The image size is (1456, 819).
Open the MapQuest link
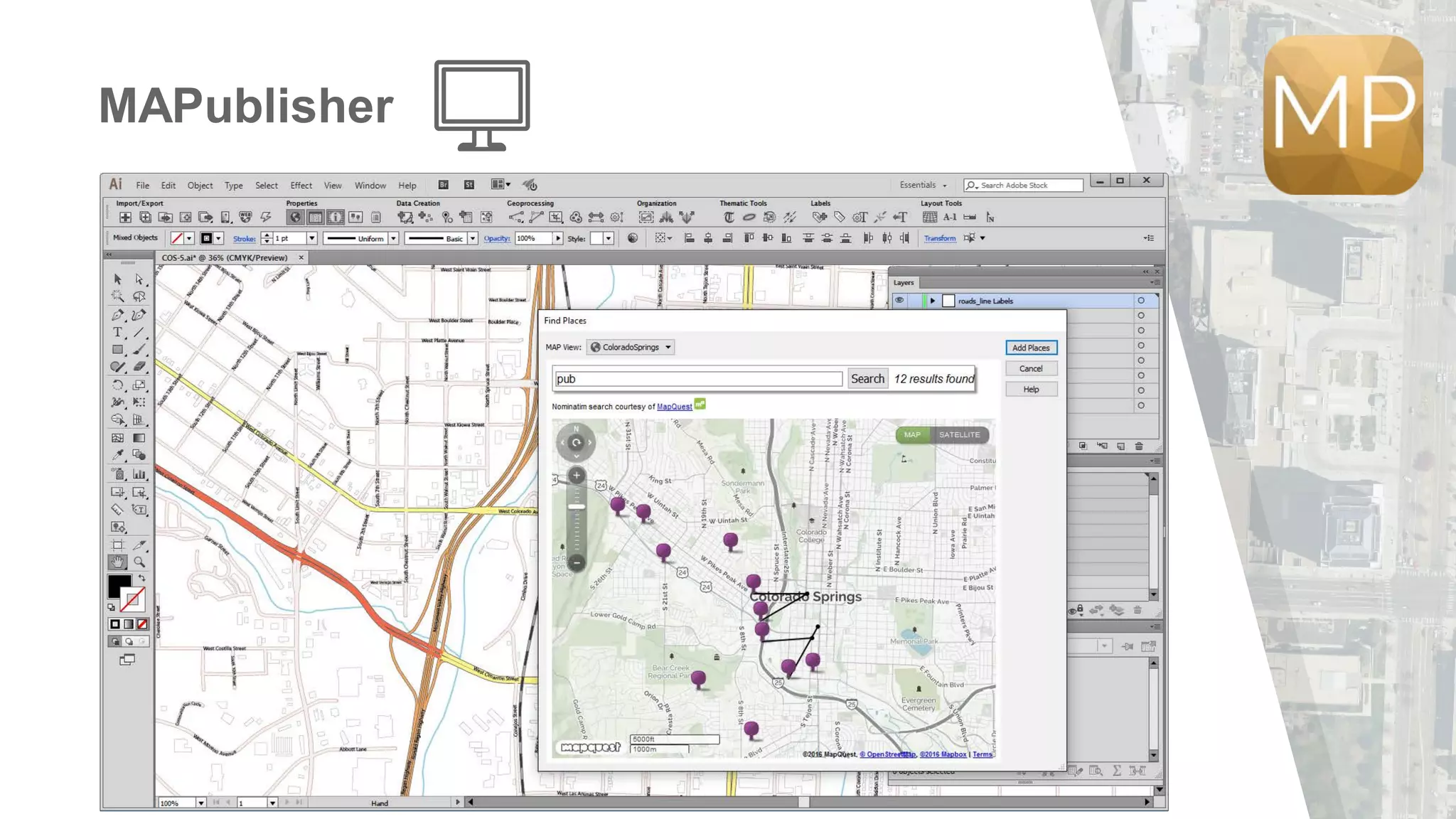(x=674, y=407)
